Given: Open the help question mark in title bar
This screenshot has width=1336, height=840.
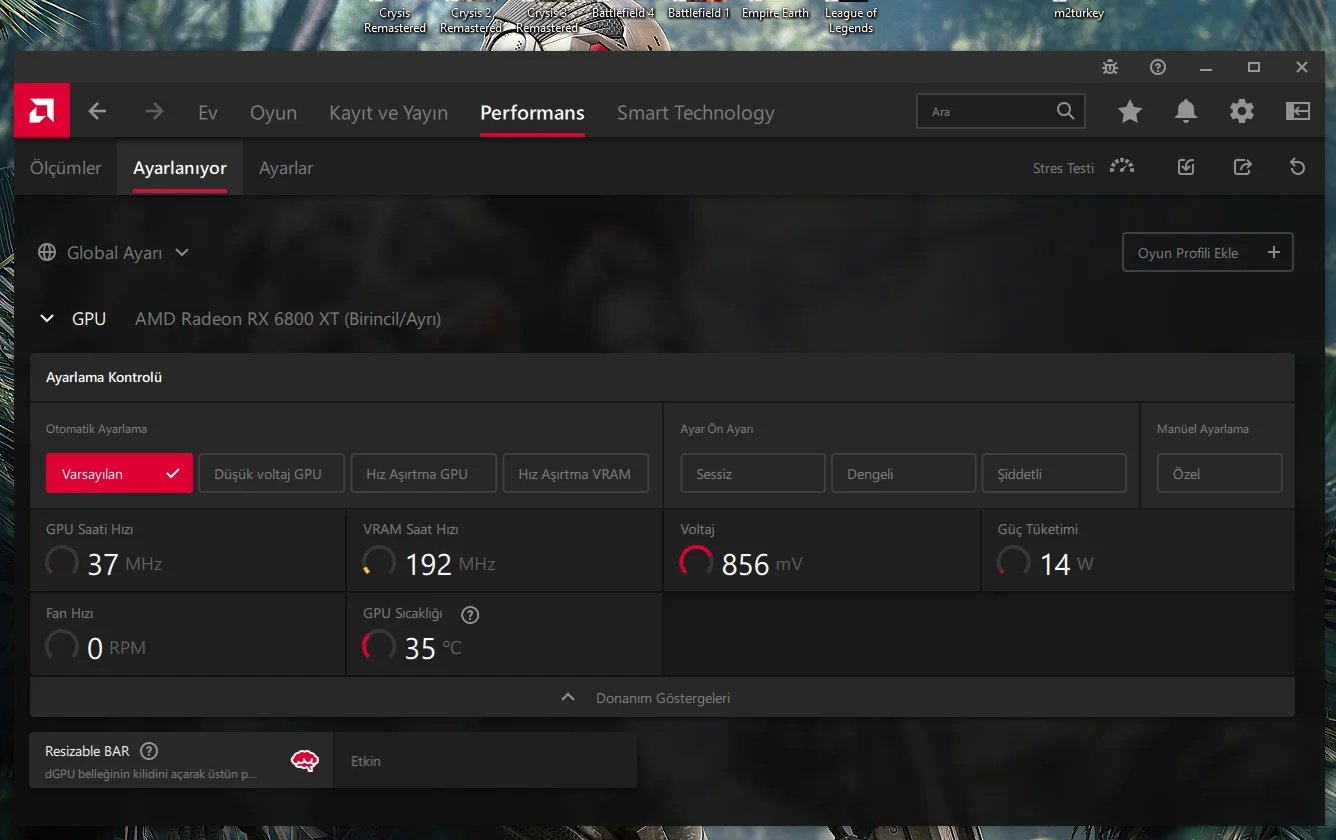Looking at the screenshot, I should pos(1158,67).
